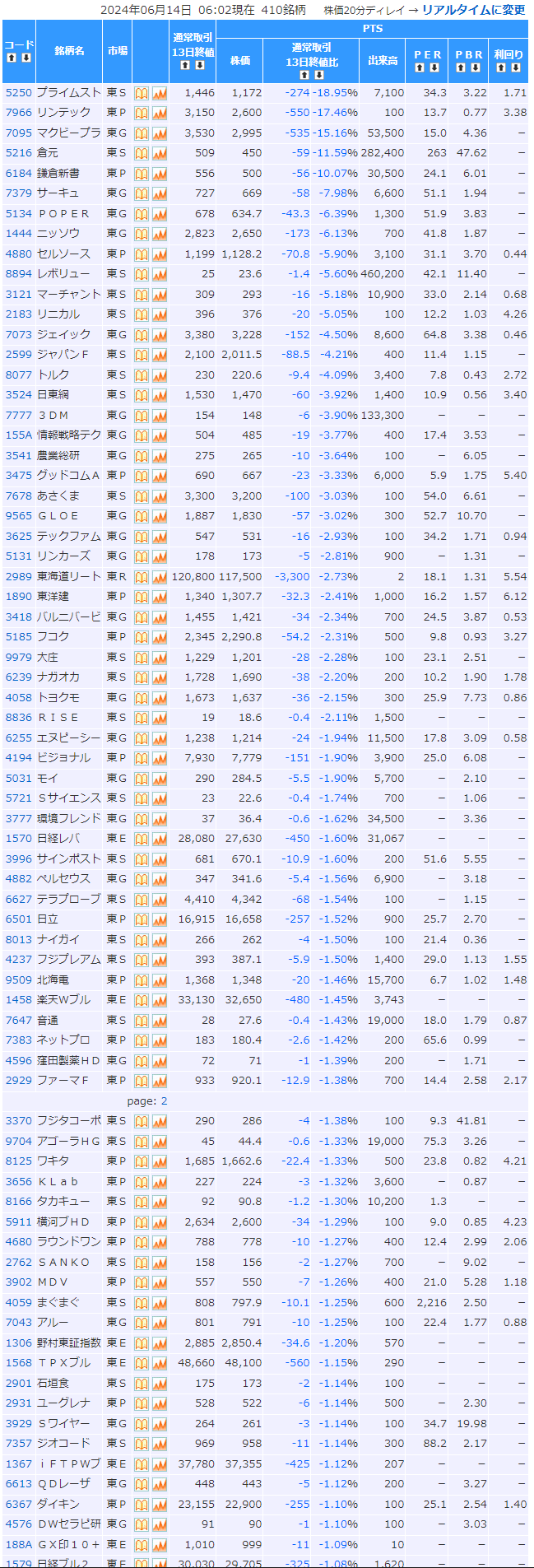Viewport: 534px width, 1568px height.
Task: Open stock code 188A link
Action: (x=19, y=1544)
